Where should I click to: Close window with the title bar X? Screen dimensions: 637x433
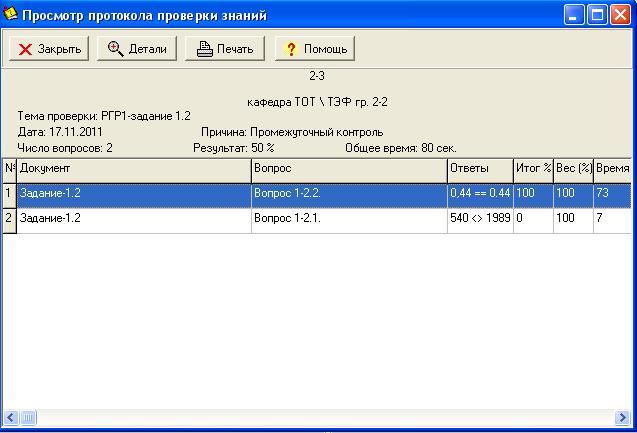coord(621,15)
